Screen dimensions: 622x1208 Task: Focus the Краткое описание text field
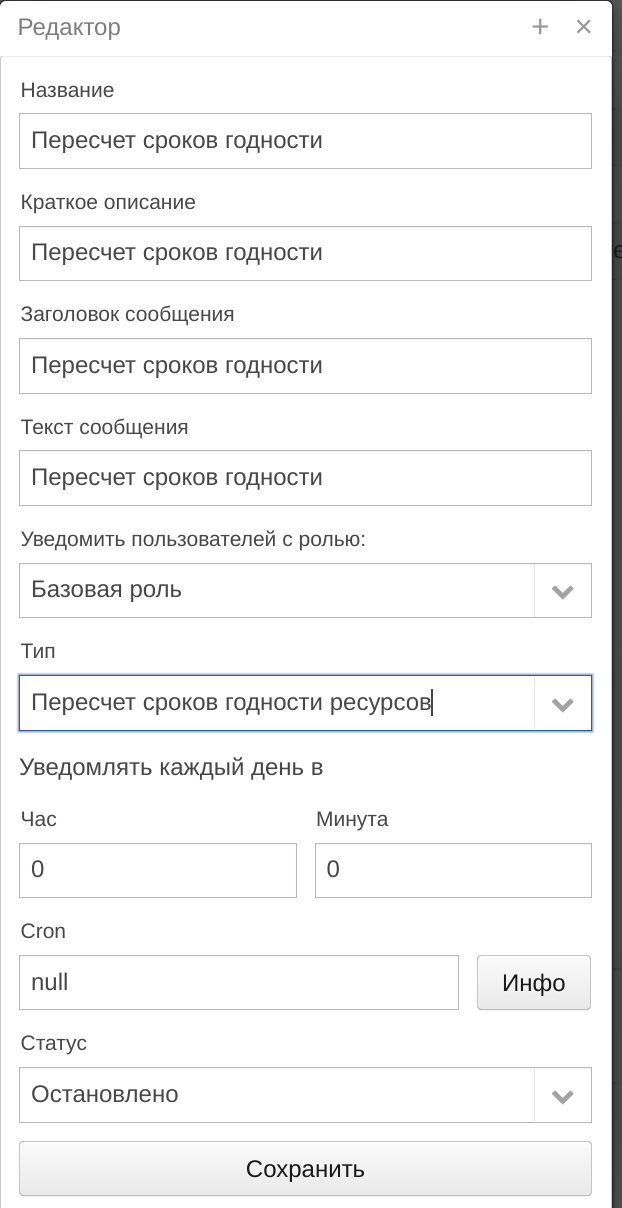pos(305,252)
